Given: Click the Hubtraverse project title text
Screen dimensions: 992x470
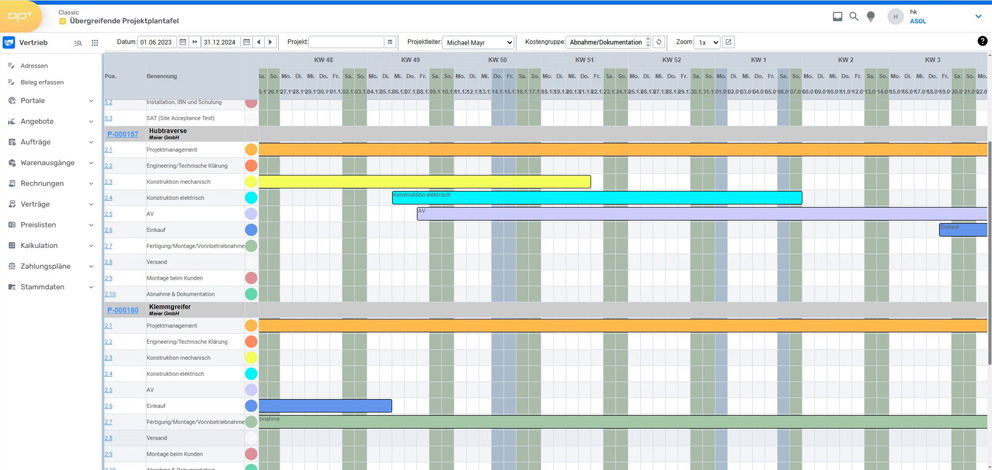Looking at the screenshot, I should [x=168, y=131].
